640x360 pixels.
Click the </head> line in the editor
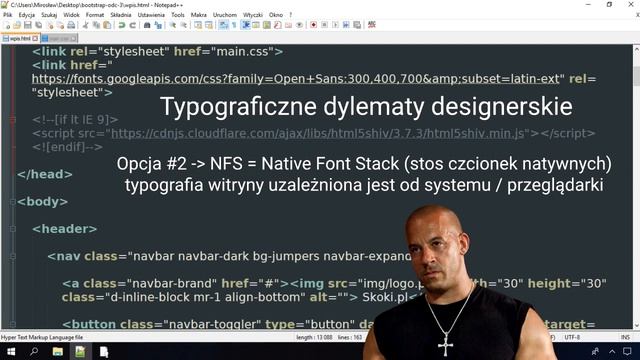click(44, 174)
